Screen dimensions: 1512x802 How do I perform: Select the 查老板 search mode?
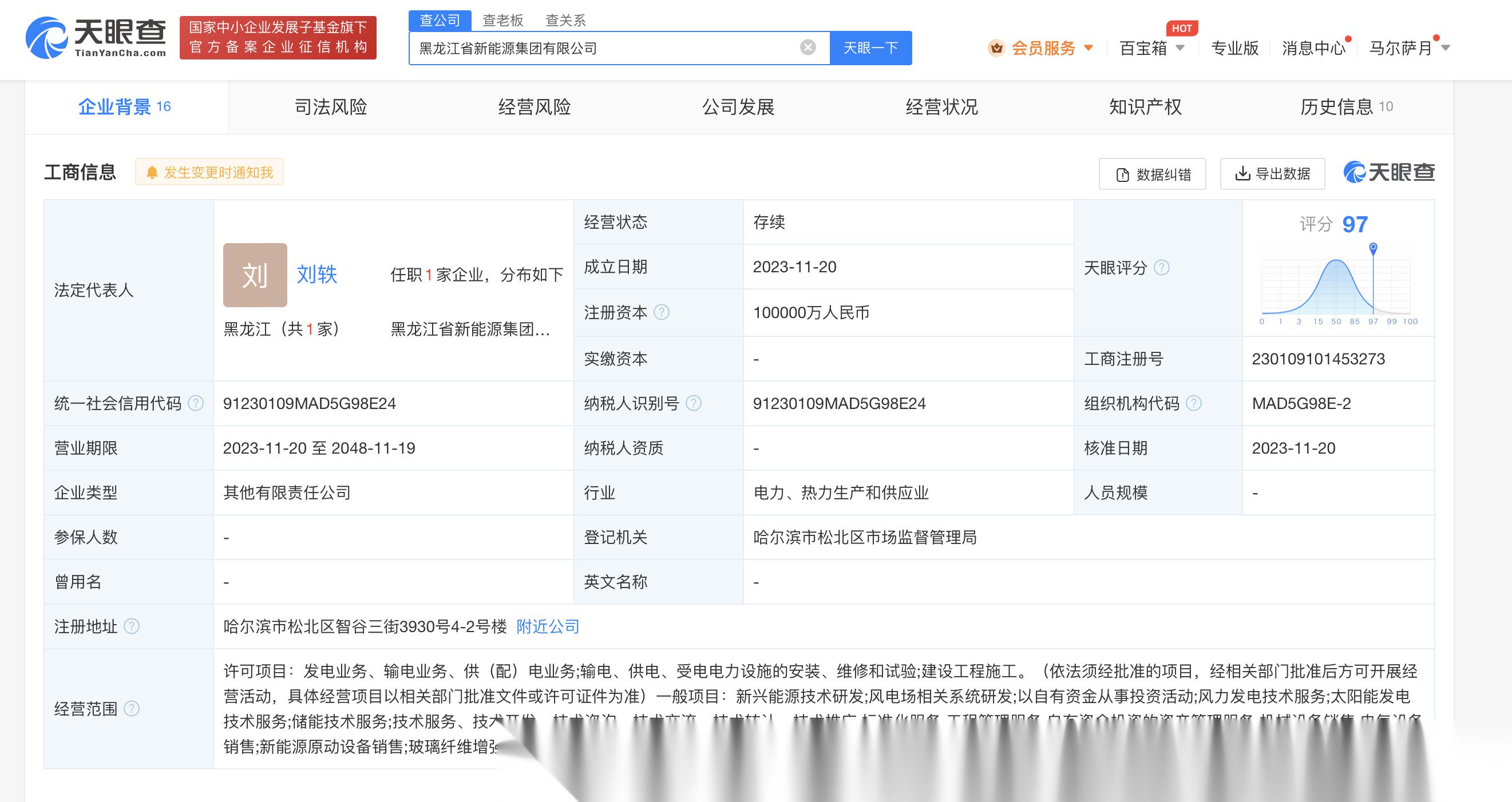[x=504, y=20]
